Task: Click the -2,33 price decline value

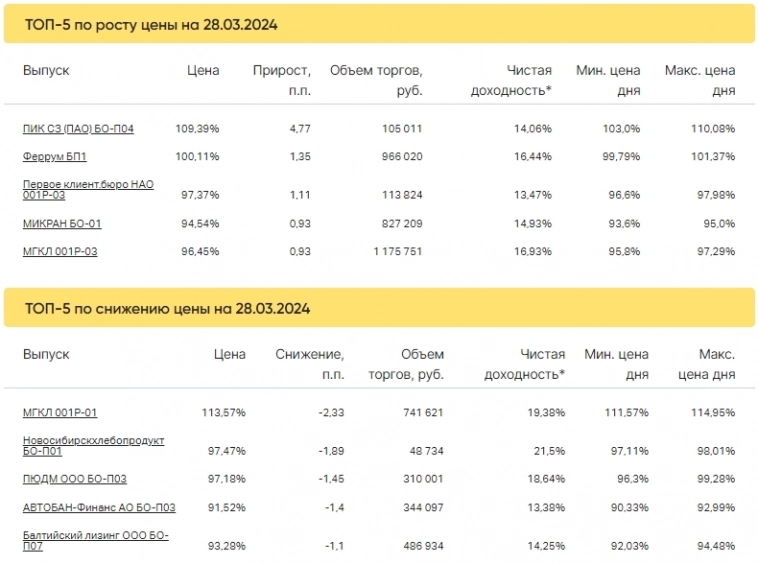Action: click(330, 412)
